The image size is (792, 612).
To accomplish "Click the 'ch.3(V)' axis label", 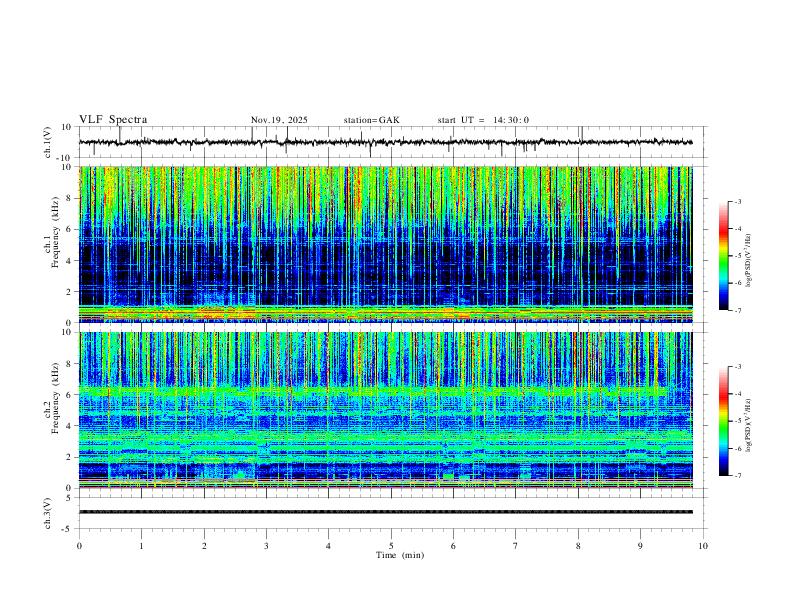I will 48,513.
